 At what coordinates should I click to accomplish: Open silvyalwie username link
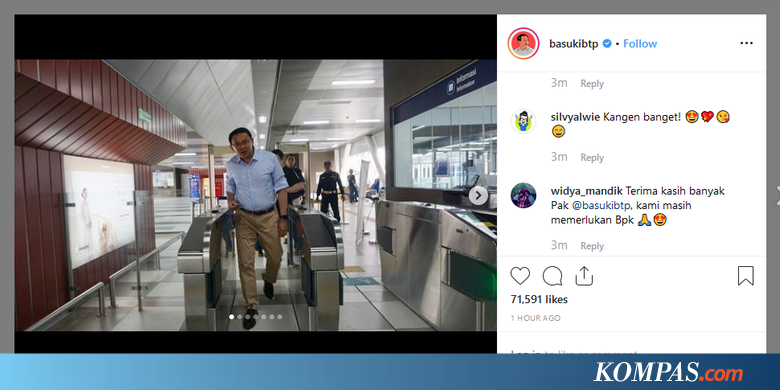pyautogui.click(x=576, y=117)
